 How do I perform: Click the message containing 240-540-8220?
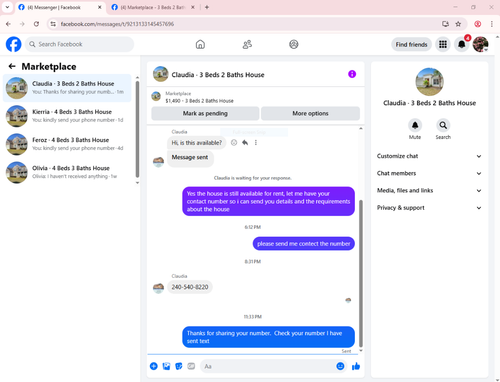(x=190, y=287)
